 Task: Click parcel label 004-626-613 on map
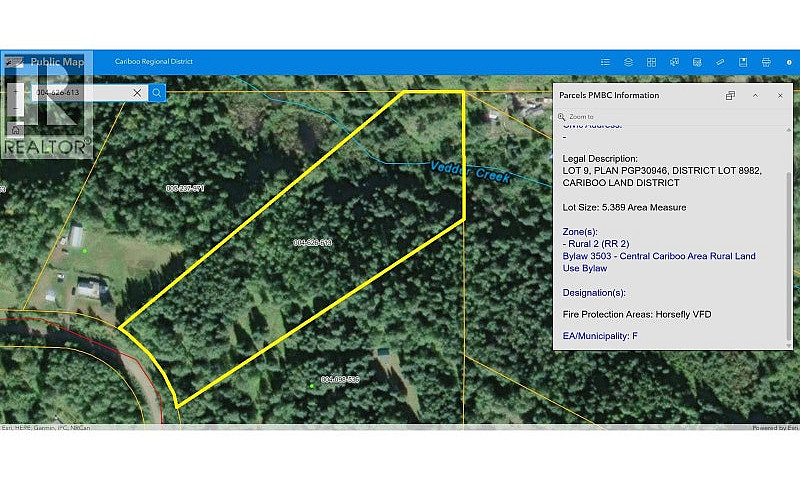[x=313, y=243]
